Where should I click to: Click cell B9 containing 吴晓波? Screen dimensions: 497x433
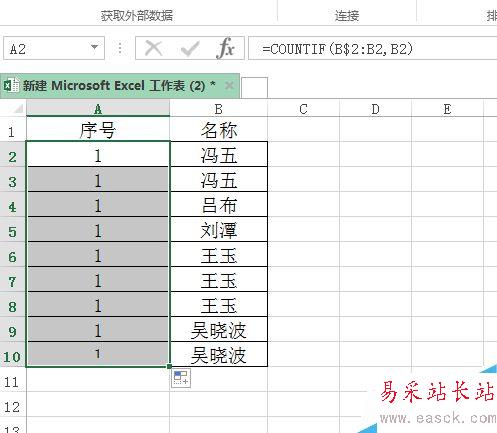point(219,329)
